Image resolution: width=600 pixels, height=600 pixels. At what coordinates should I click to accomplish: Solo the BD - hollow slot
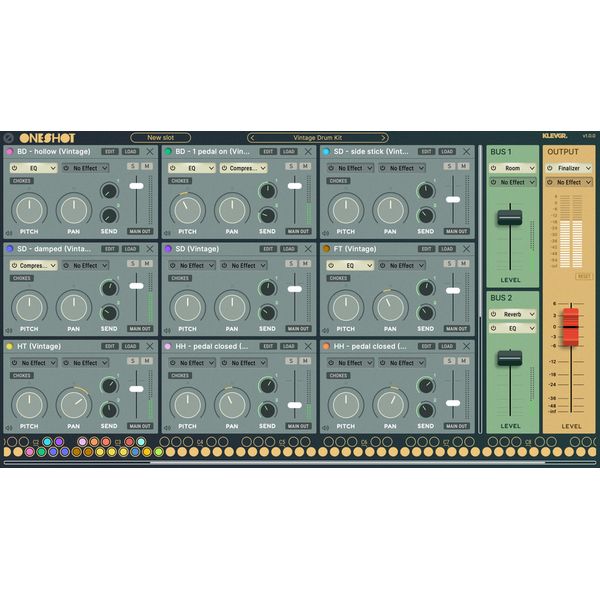coord(131,166)
